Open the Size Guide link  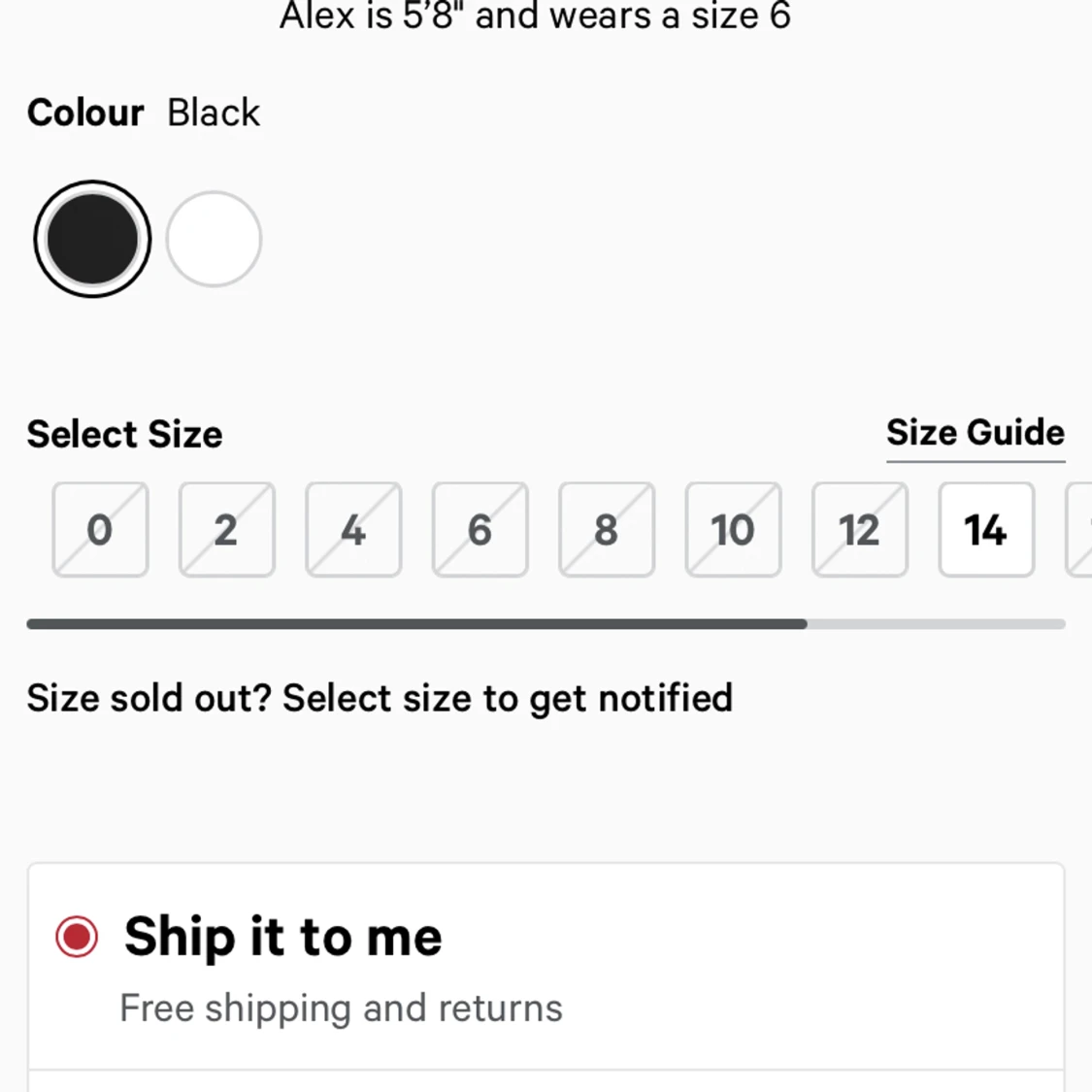pyautogui.click(x=975, y=433)
